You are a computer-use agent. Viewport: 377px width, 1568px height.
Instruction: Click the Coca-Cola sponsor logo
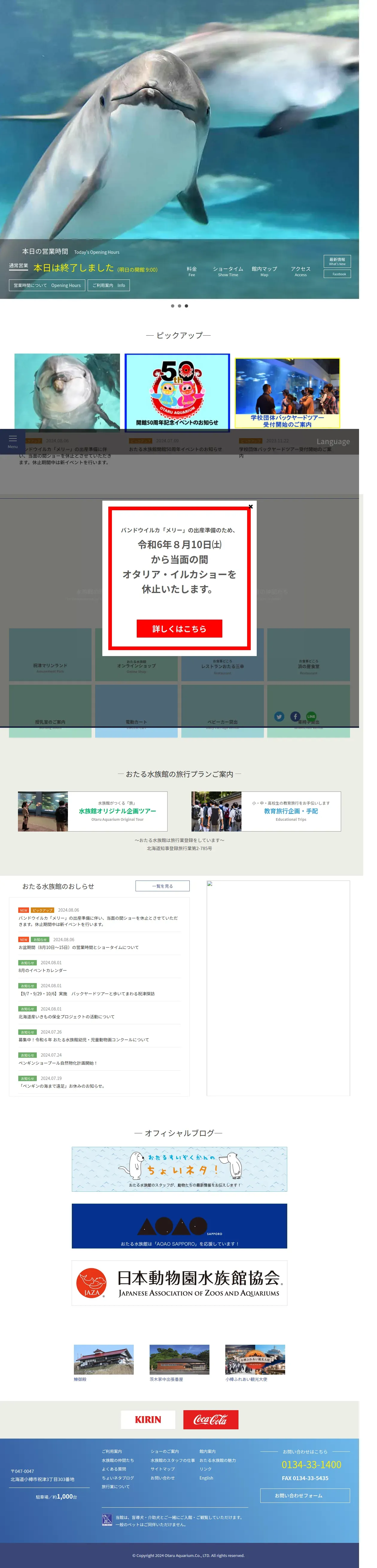click(x=211, y=1419)
